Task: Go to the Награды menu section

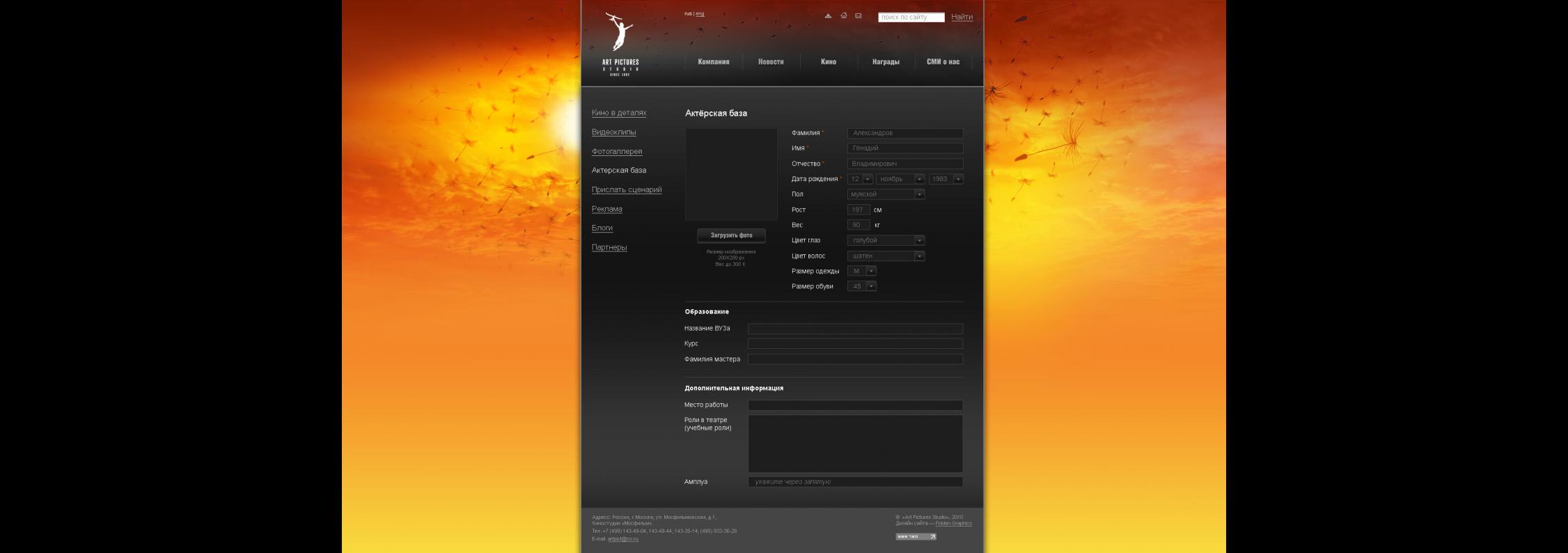Action: click(886, 62)
